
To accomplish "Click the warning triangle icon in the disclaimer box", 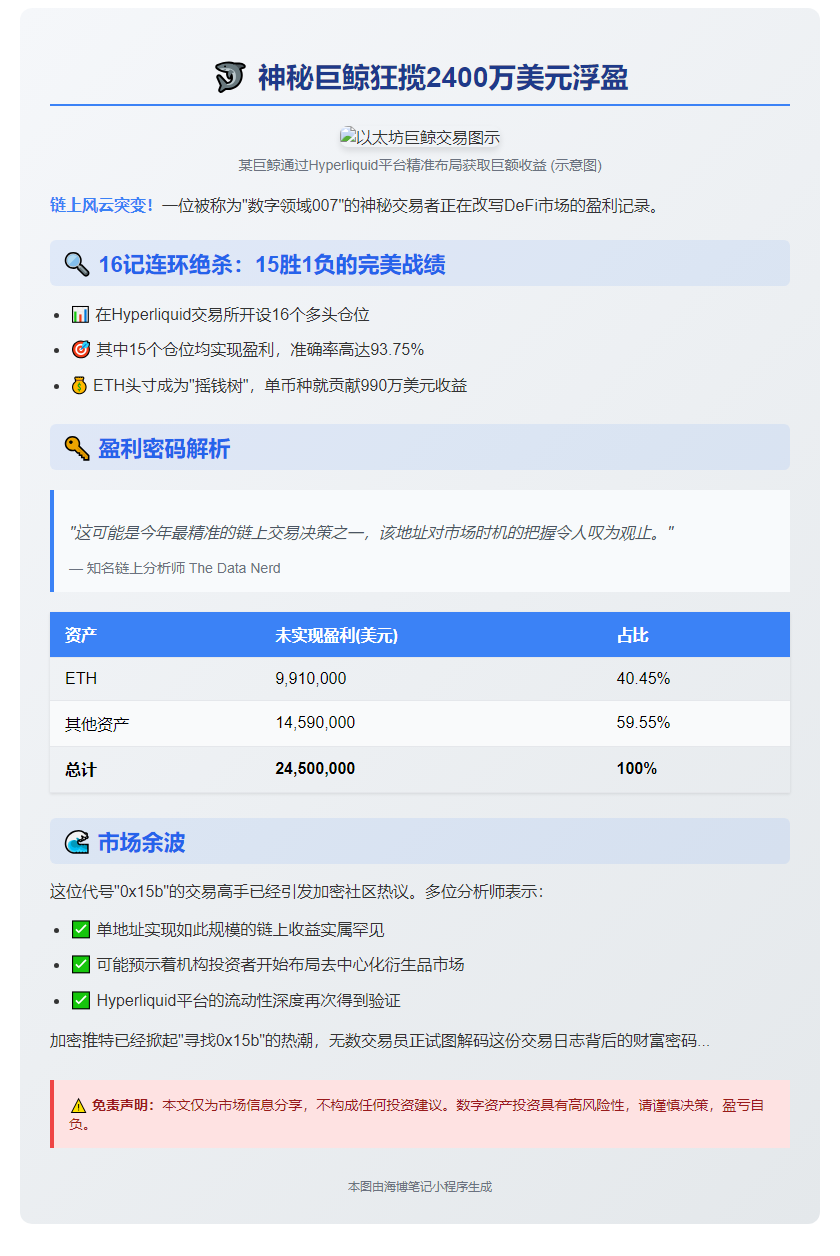I will 79,1104.
